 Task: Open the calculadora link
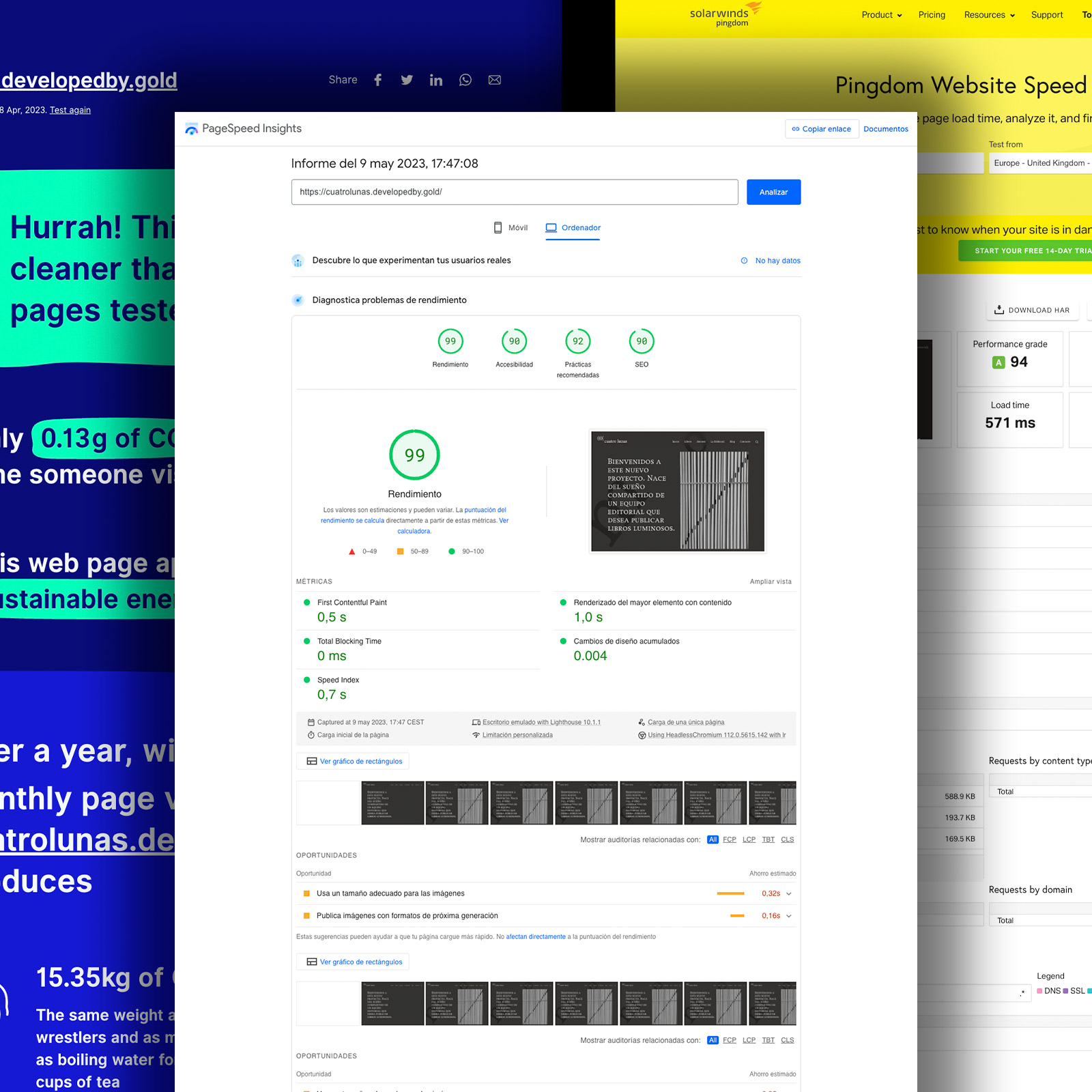coord(414,531)
